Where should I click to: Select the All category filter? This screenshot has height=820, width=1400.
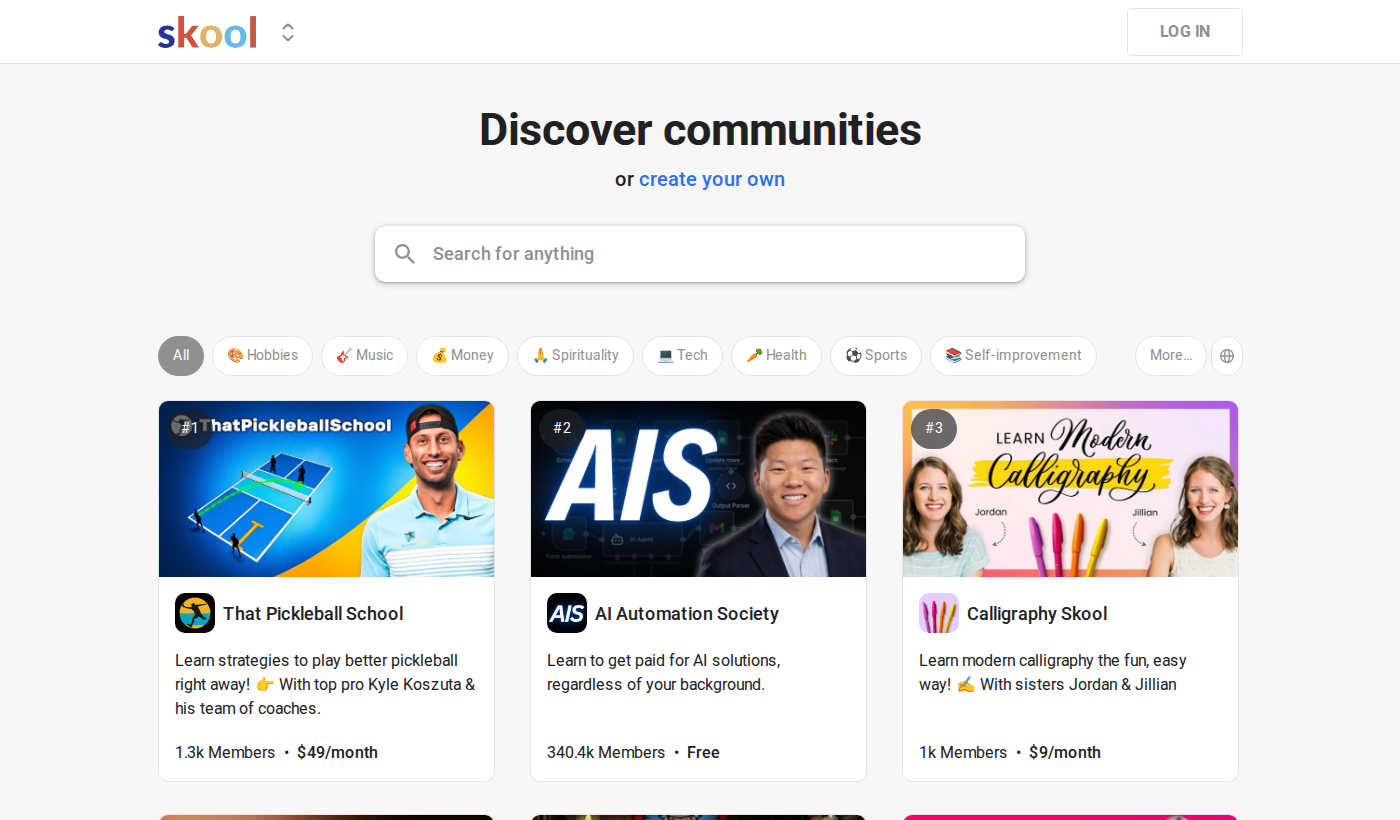[x=181, y=355]
